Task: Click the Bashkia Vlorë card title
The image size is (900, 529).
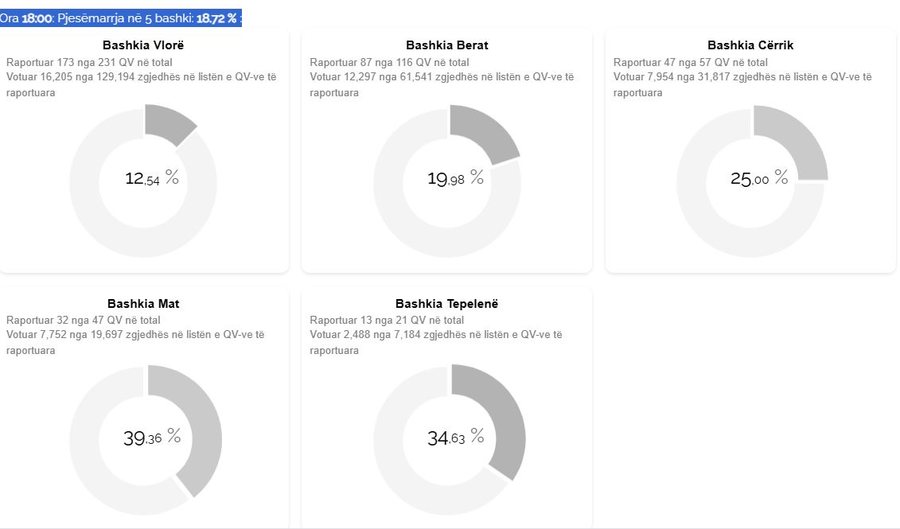Action: 143,45
